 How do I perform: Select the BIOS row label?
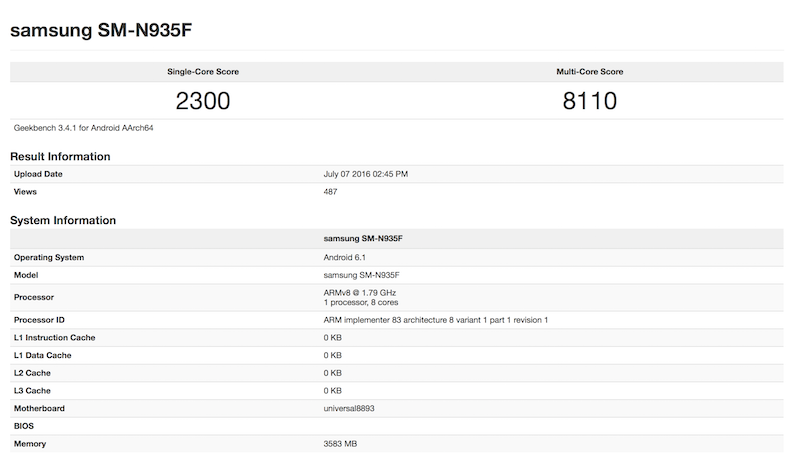[25, 425]
